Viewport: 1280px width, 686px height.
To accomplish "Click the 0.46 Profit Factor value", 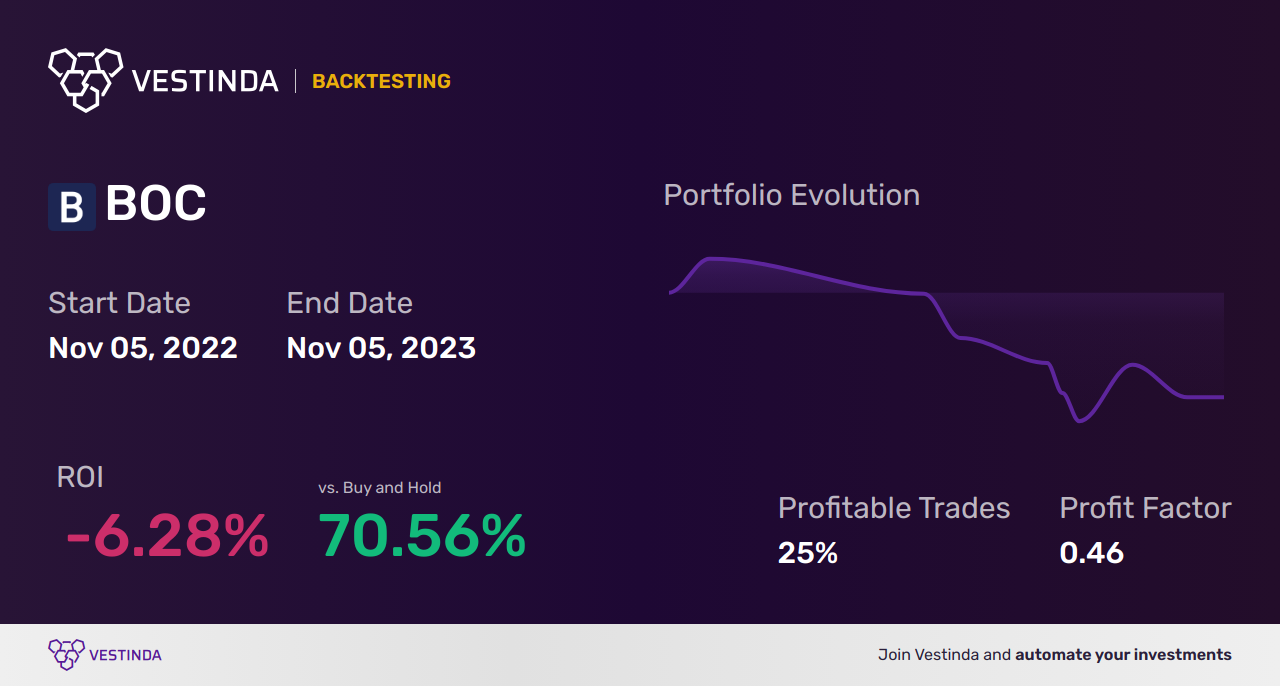I will pyautogui.click(x=1091, y=552).
